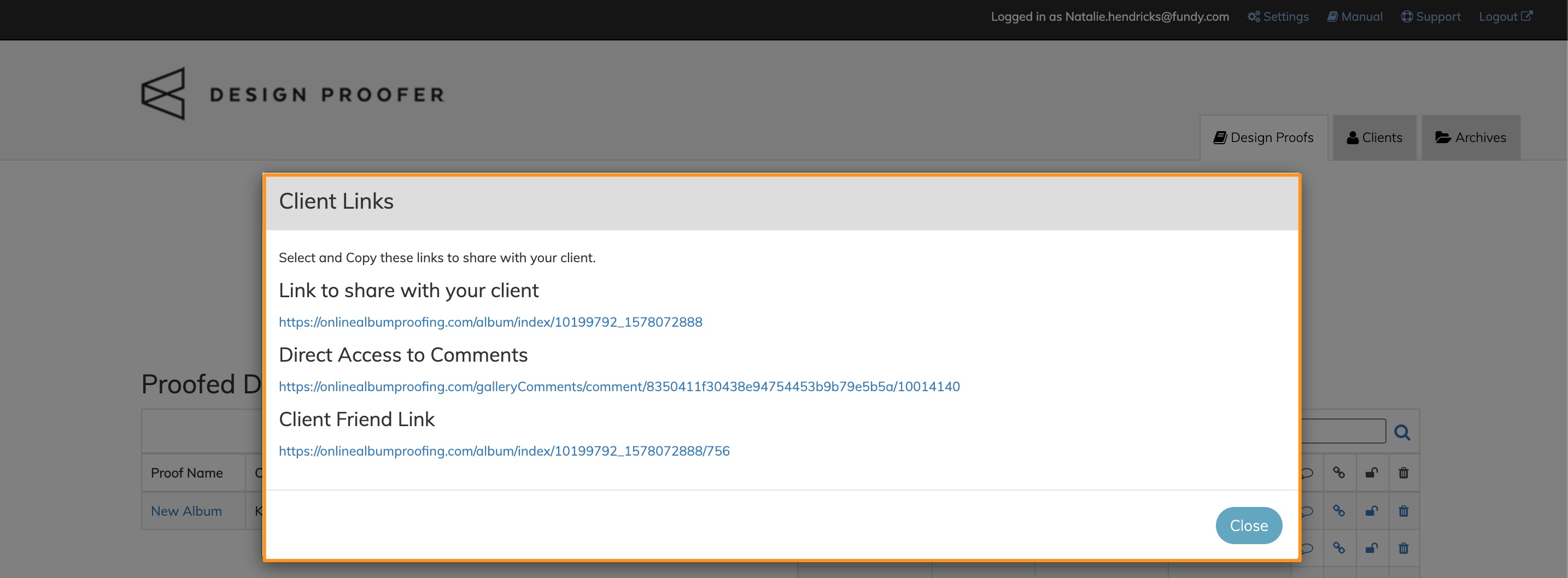This screenshot has width=1568, height=578.
Task: Open the Client Friend Link URL
Action: (504, 451)
